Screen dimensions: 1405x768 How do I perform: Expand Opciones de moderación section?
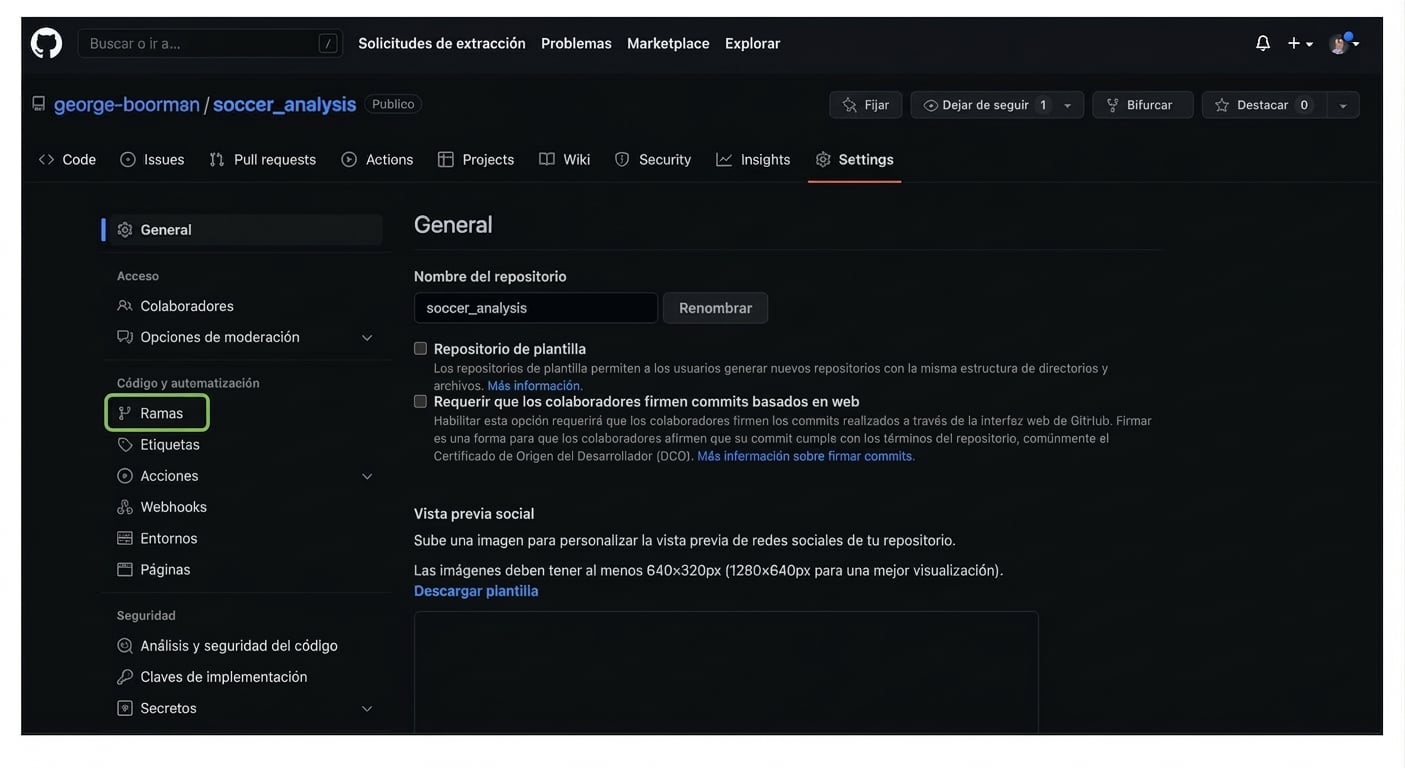tap(366, 338)
